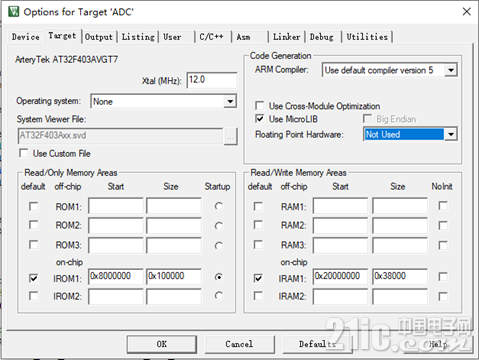479x360 pixels.
Task: Click the ROM1 Start address field
Action: point(116,206)
